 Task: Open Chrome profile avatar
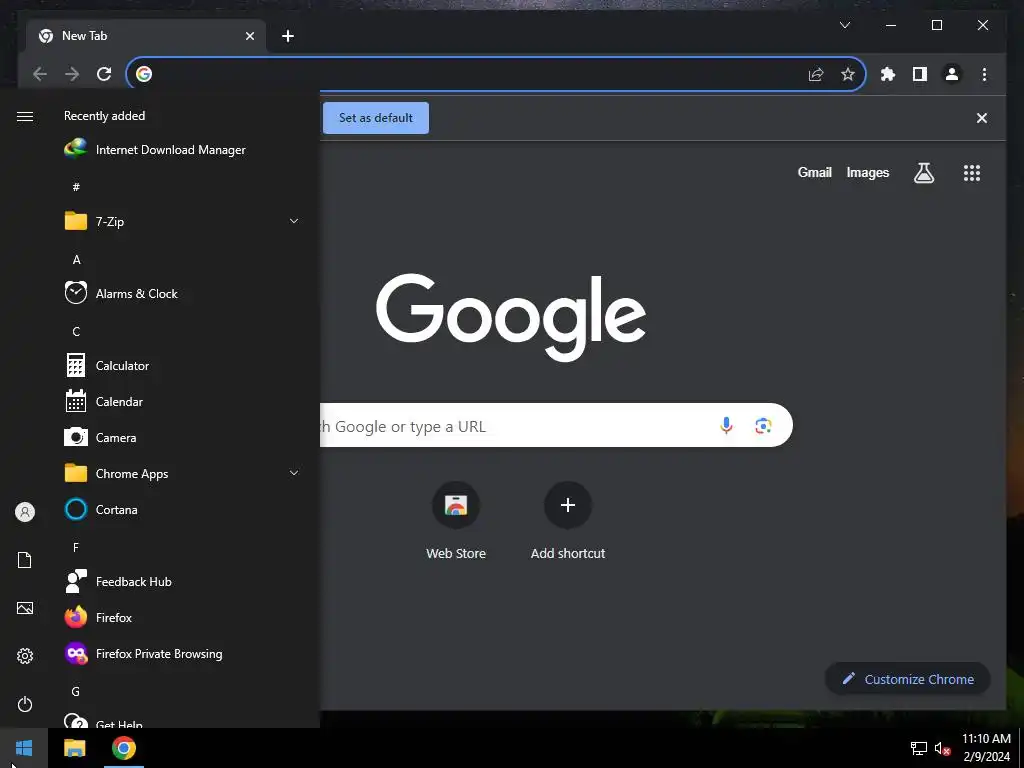tap(952, 74)
